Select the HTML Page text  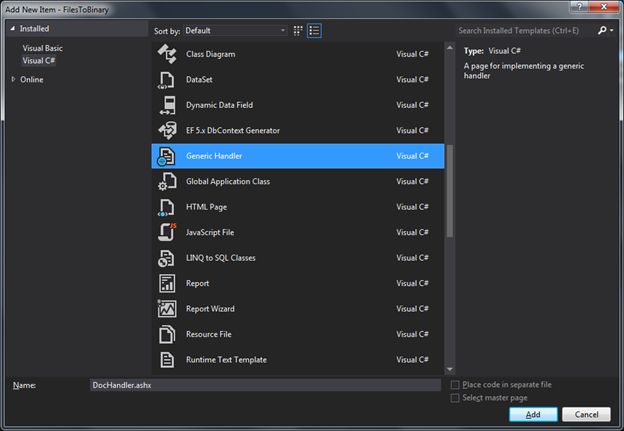coord(206,207)
